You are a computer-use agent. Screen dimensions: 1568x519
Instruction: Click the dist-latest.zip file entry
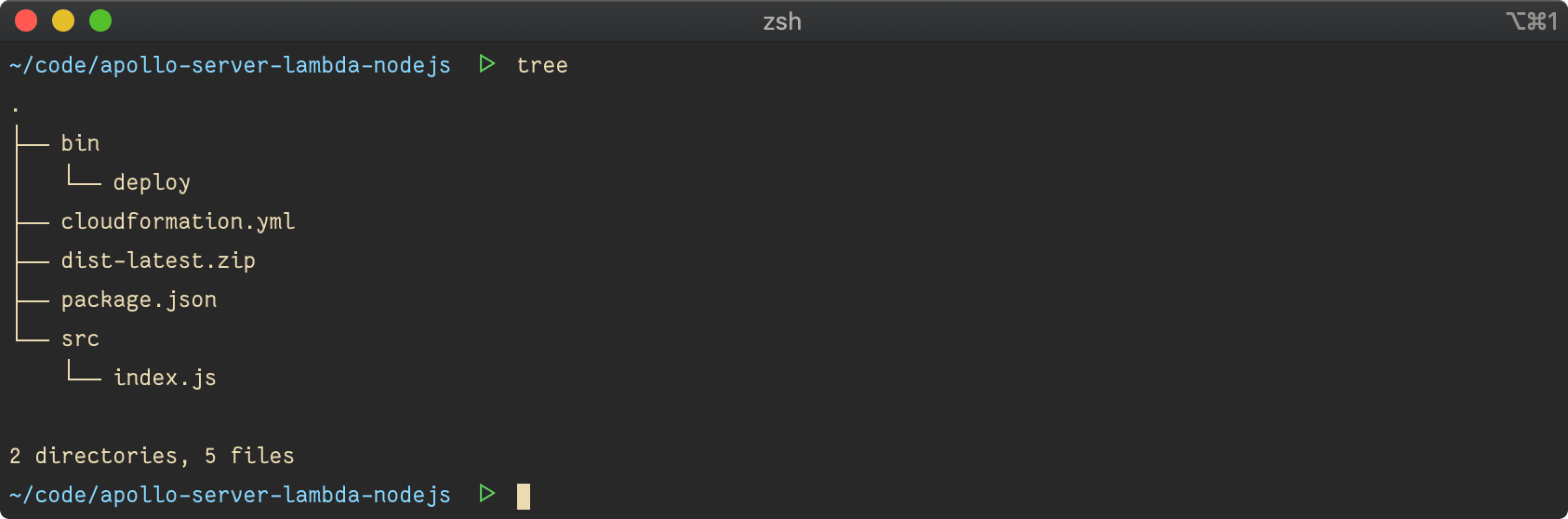click(158, 260)
